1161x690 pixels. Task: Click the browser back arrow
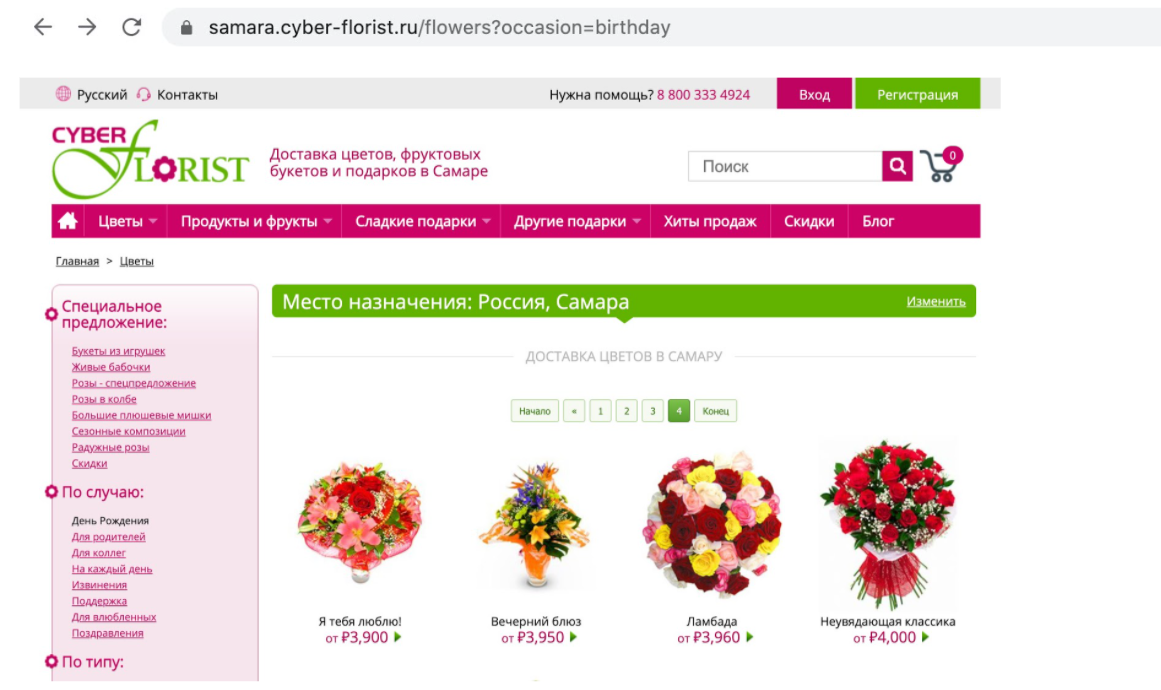tap(43, 28)
